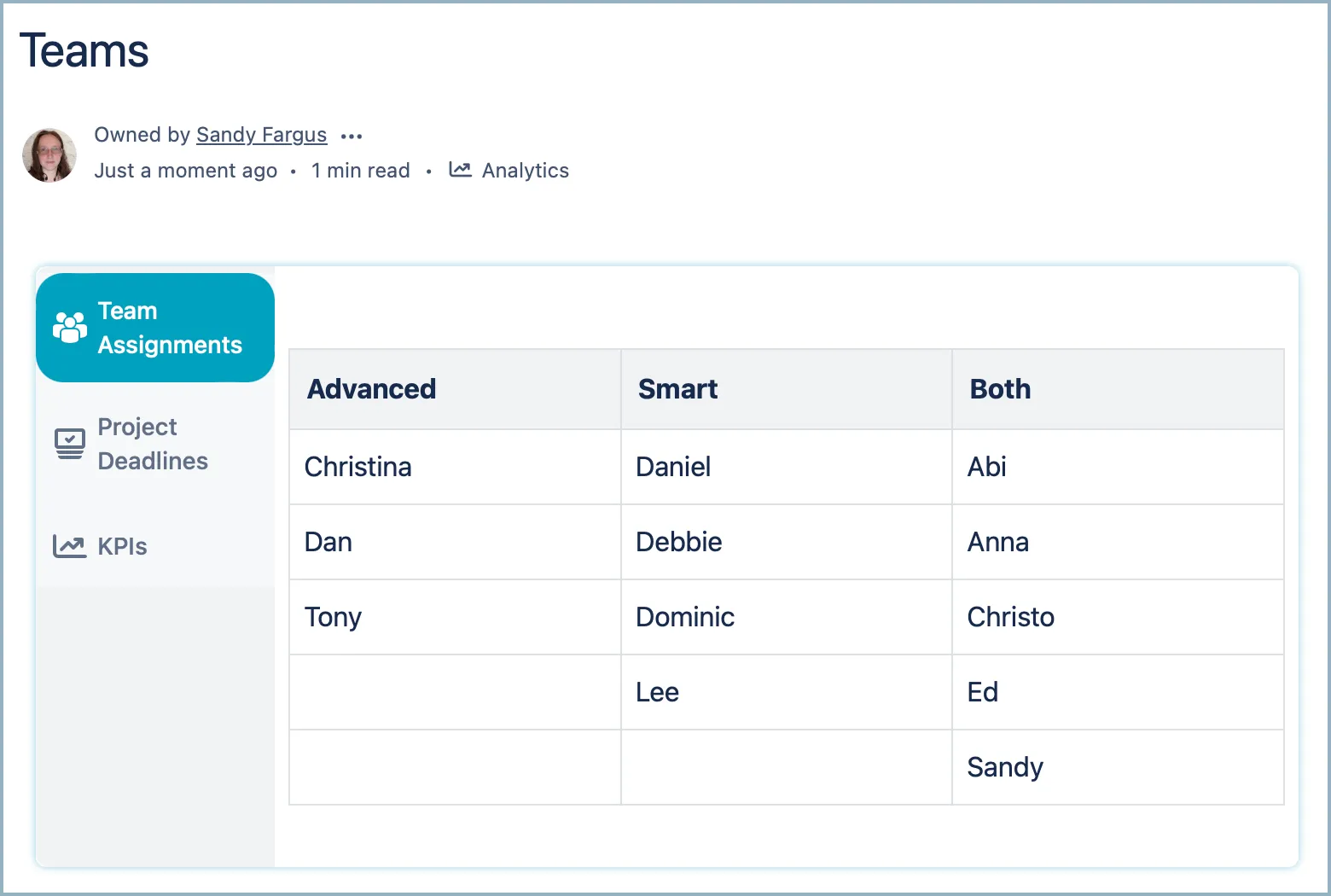
Task: Click the KPIs chart icon
Action: coord(70,546)
